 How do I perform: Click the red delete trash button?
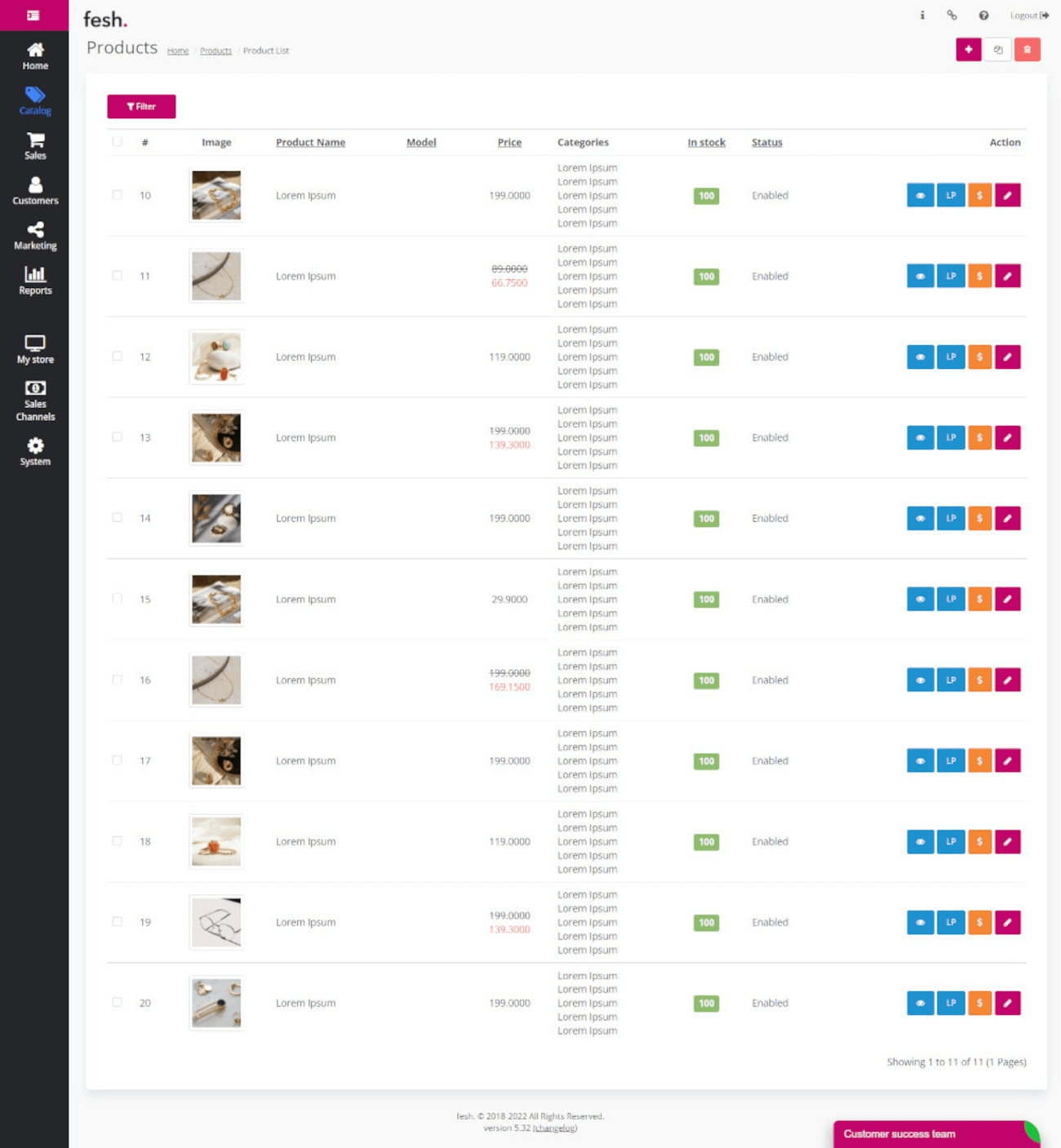[1027, 50]
